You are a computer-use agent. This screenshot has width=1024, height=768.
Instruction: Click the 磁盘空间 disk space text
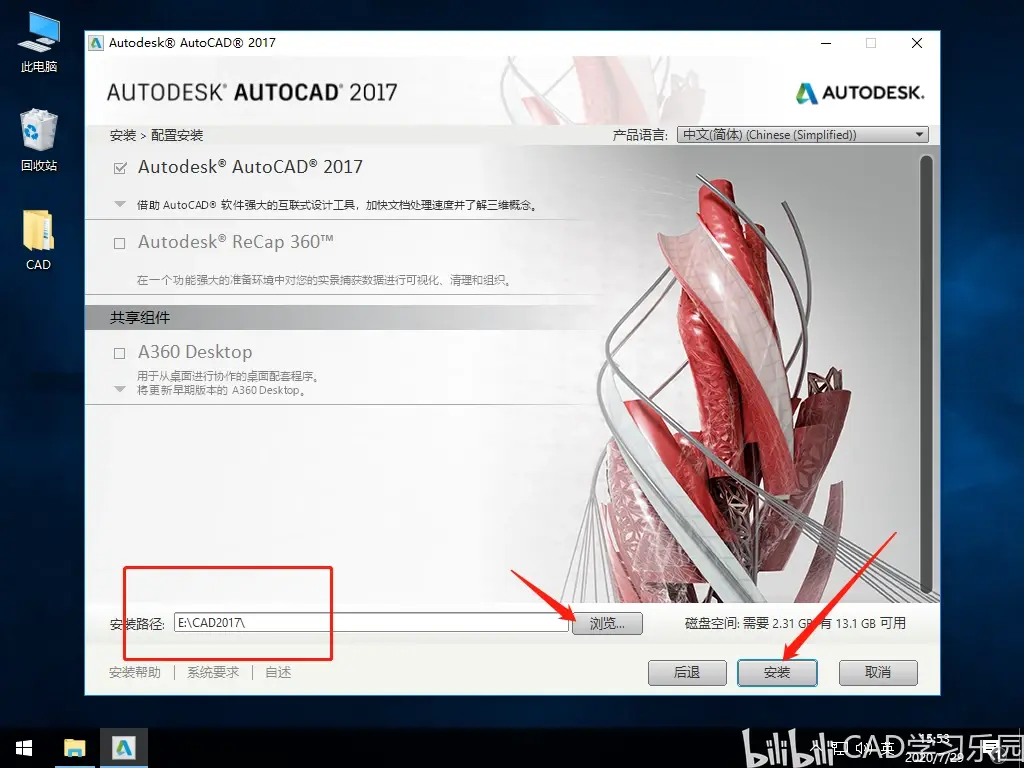click(795, 623)
